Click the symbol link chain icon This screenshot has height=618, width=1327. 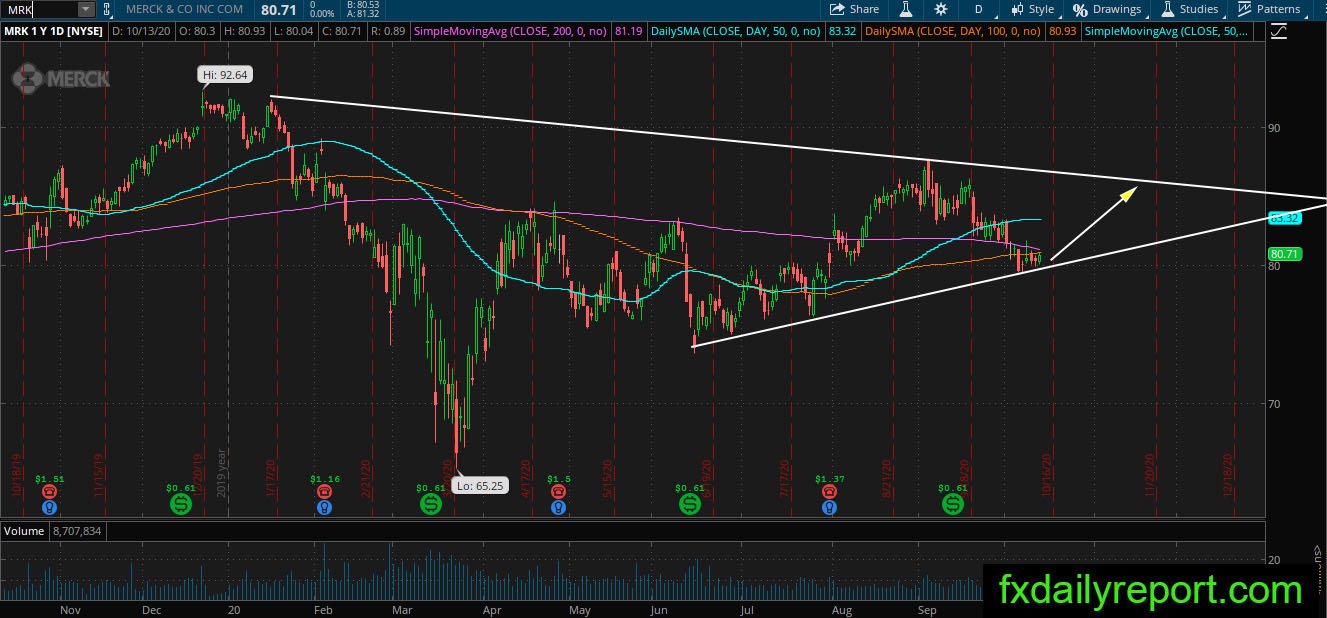point(106,9)
